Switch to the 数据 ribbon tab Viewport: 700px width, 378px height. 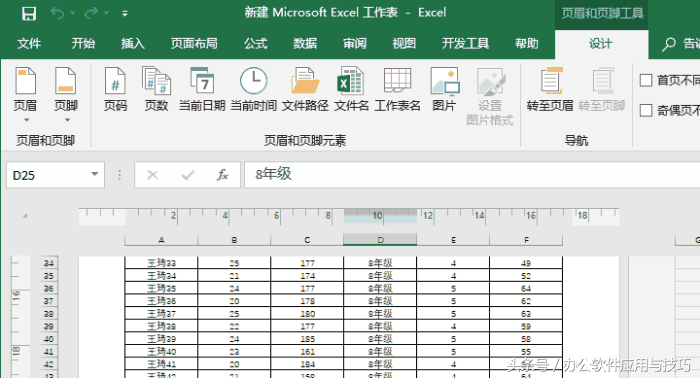click(x=305, y=43)
